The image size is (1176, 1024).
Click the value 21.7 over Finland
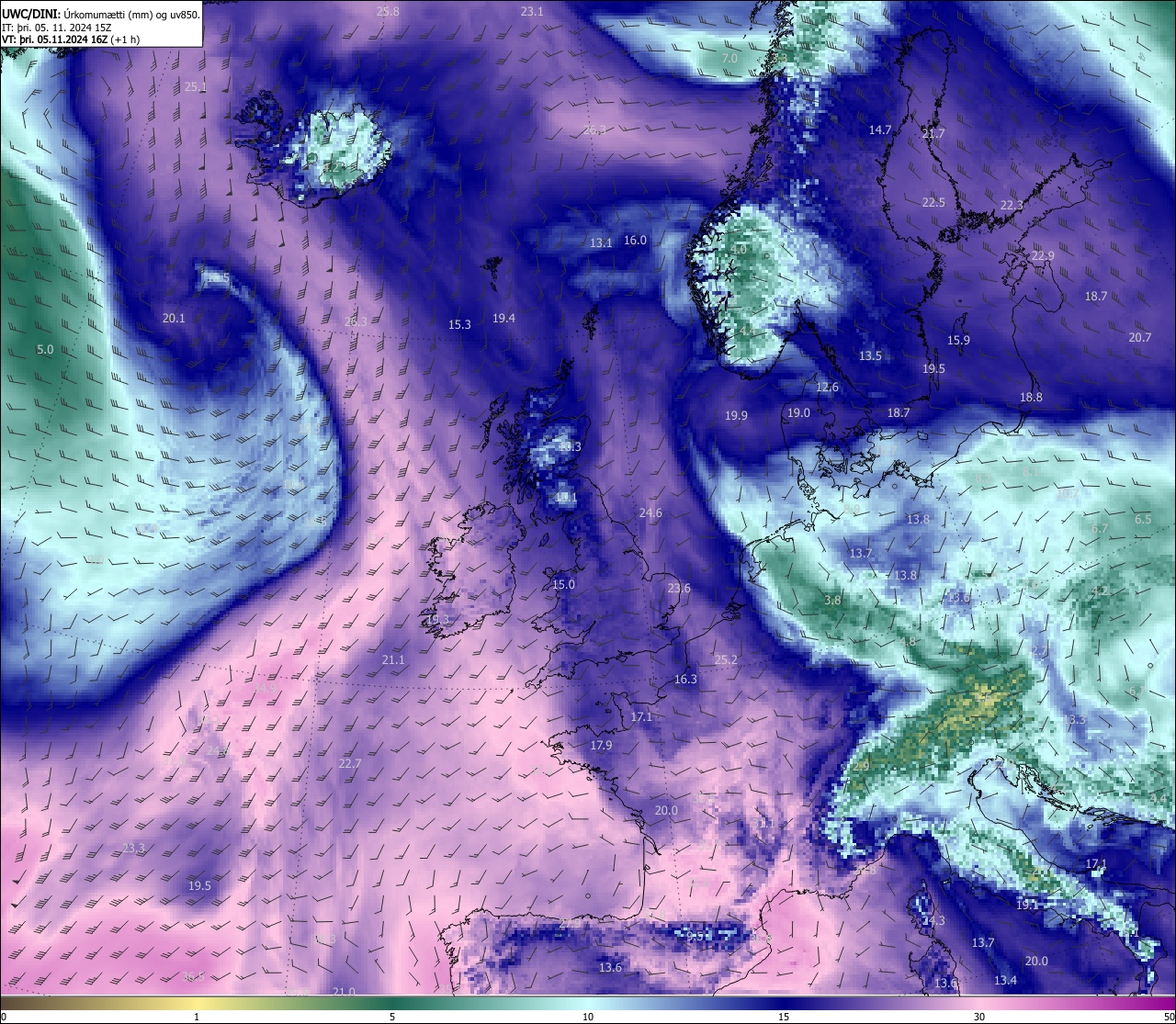933,134
